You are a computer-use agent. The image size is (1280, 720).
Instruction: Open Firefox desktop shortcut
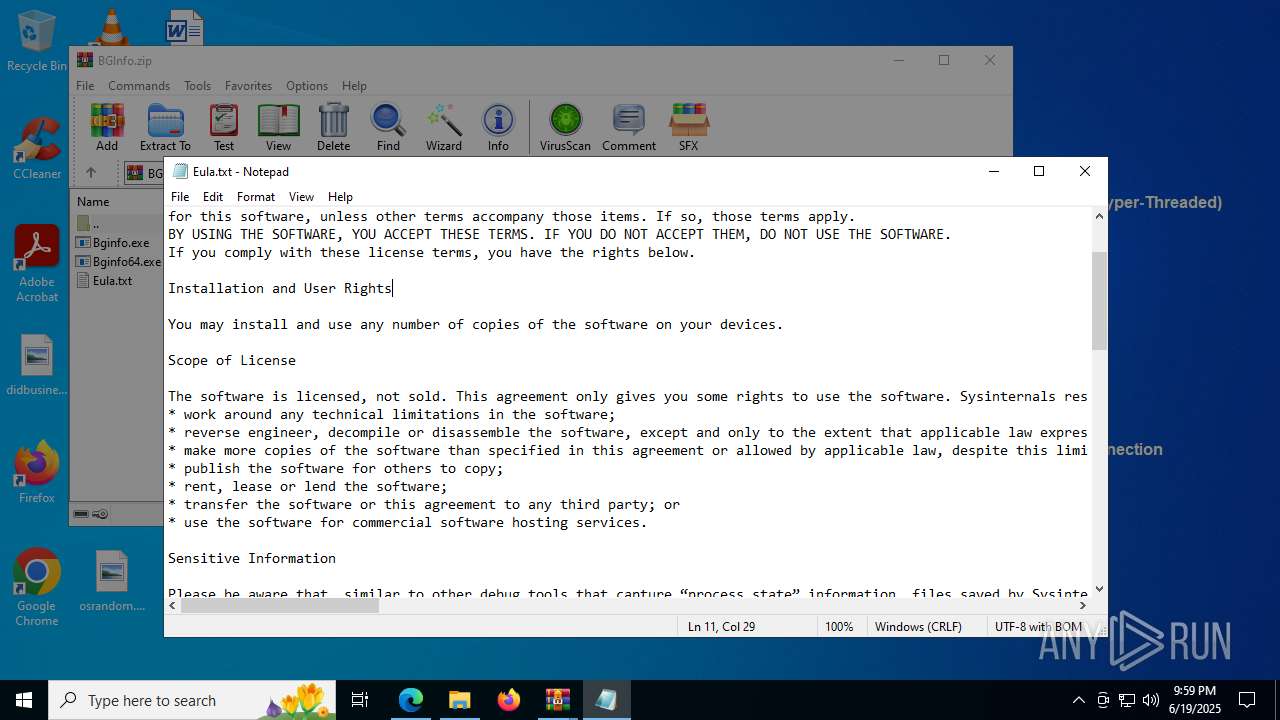point(37,473)
